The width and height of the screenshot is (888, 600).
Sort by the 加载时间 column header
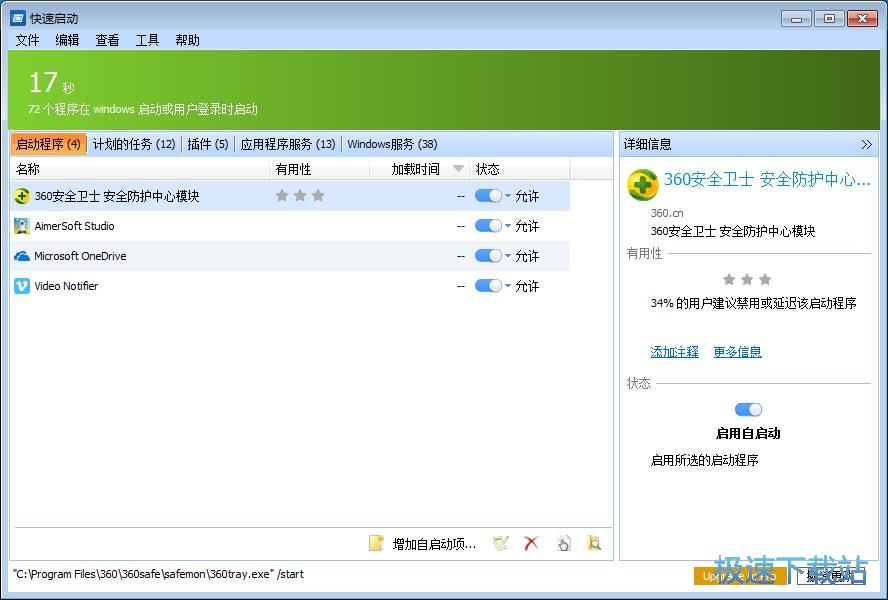pyautogui.click(x=416, y=169)
